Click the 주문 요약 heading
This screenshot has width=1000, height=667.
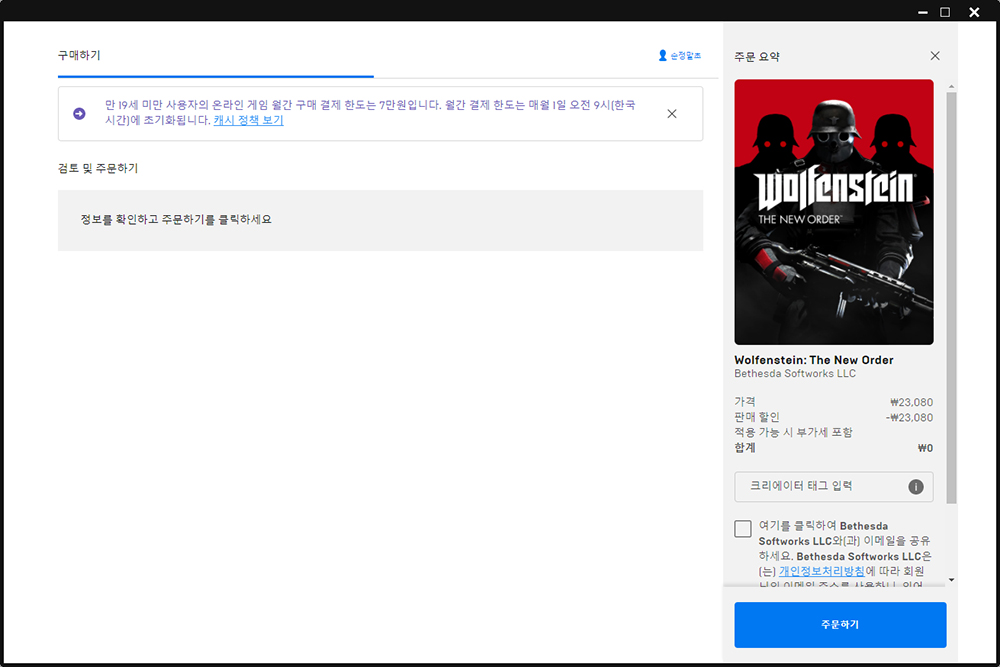click(756, 57)
